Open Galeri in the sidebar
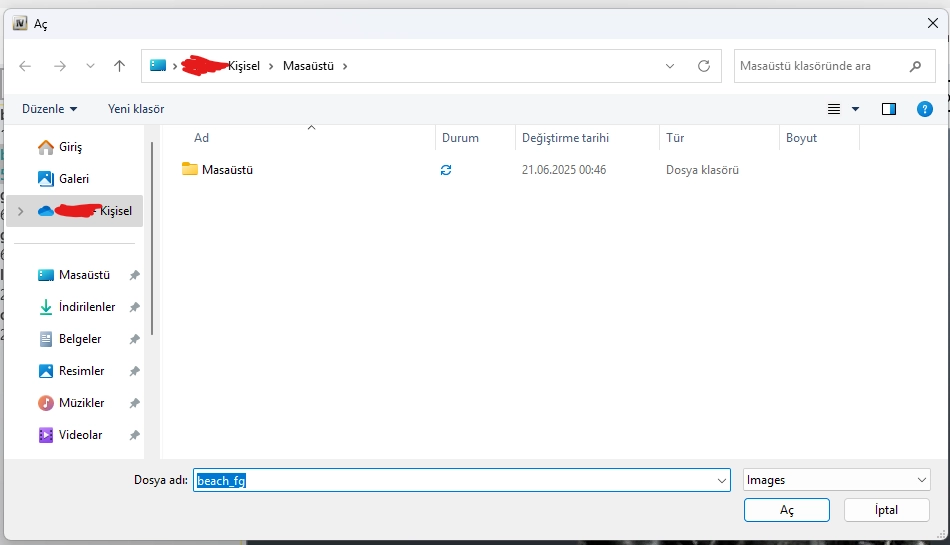Image resolution: width=950 pixels, height=545 pixels. point(75,179)
